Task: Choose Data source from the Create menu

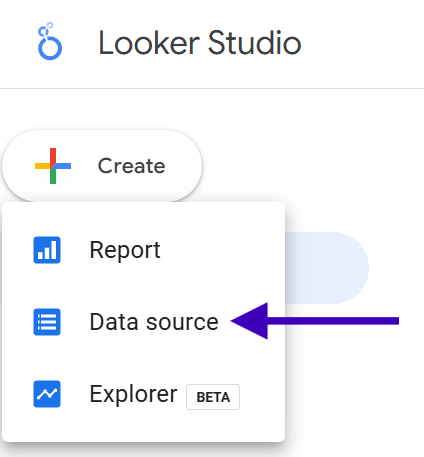Action: [143, 322]
